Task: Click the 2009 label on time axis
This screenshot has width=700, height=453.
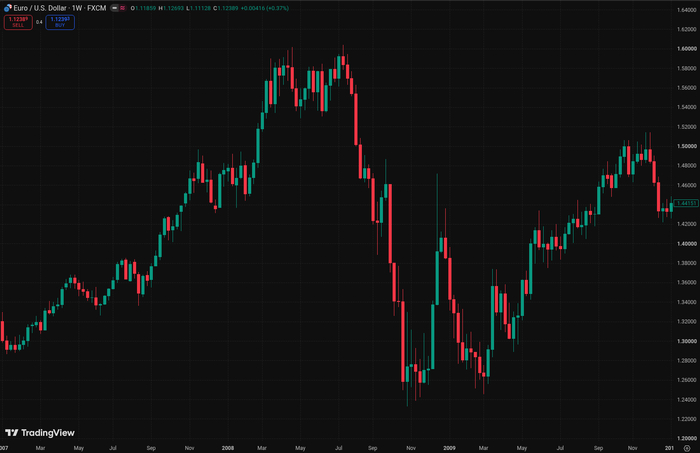Action: click(449, 448)
